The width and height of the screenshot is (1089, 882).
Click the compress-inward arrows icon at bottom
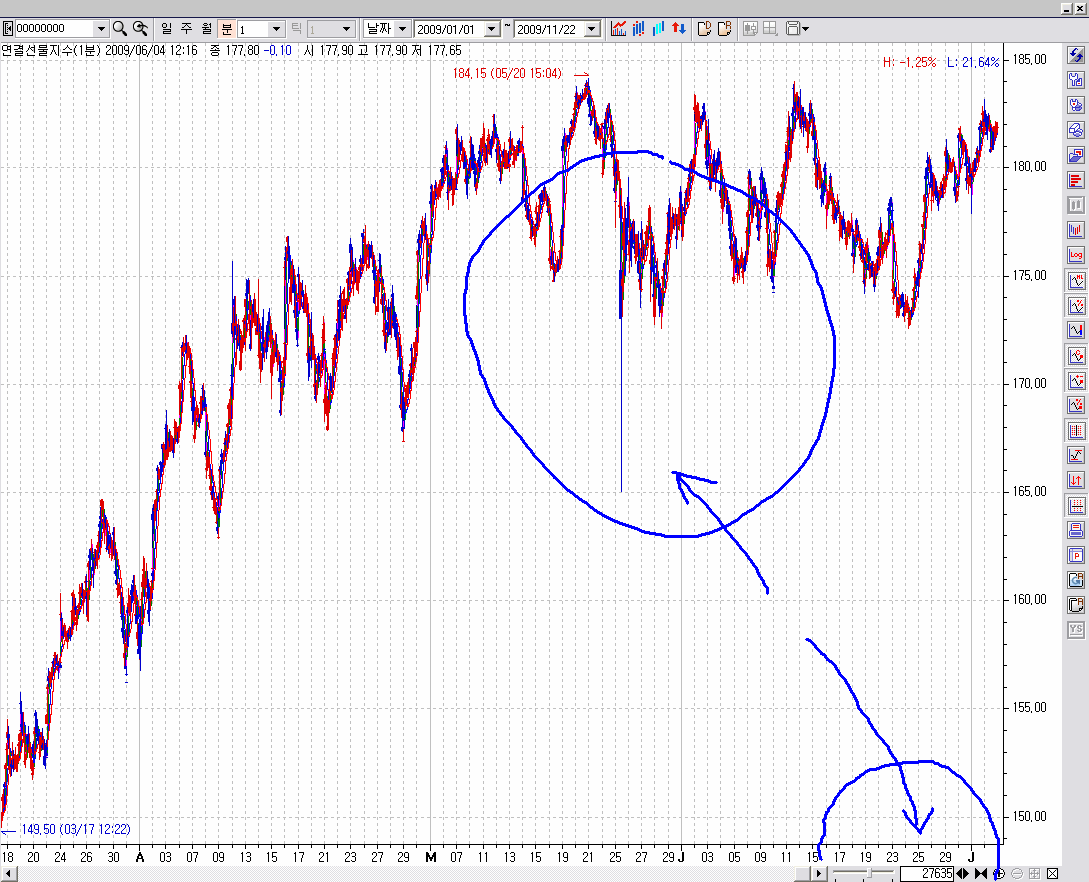(x=981, y=874)
